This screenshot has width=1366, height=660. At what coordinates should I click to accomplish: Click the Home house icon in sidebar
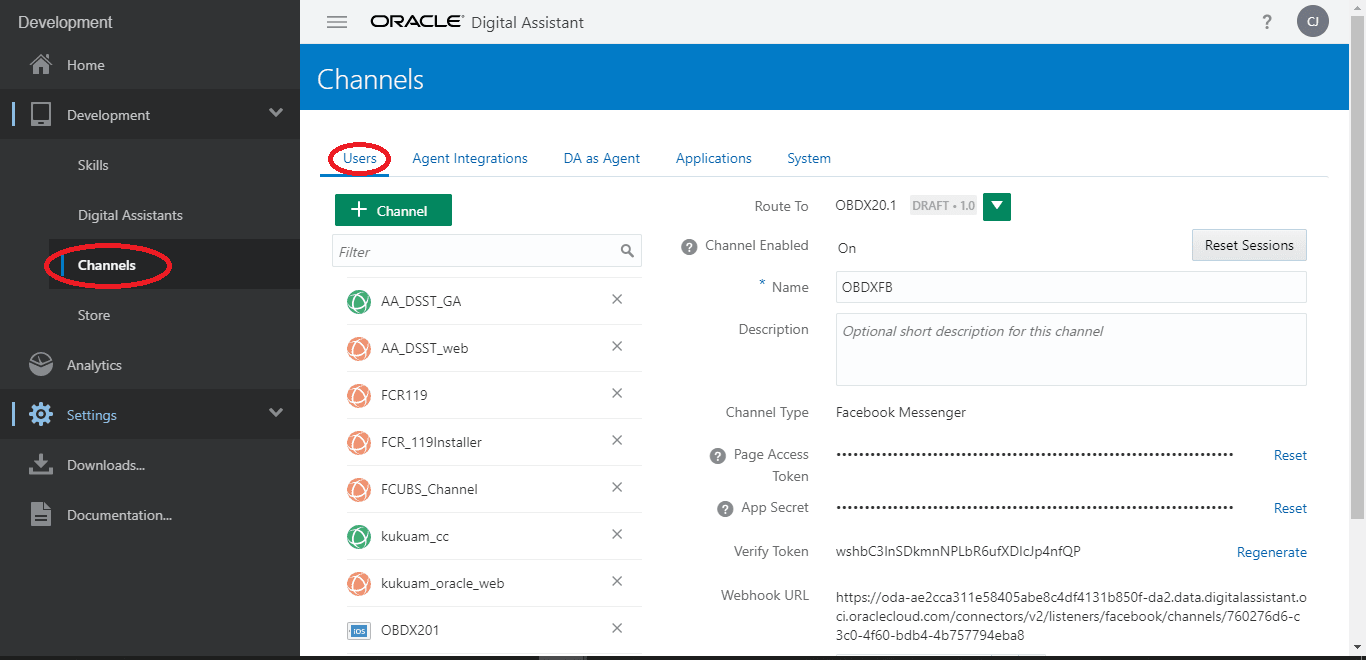click(x=41, y=65)
